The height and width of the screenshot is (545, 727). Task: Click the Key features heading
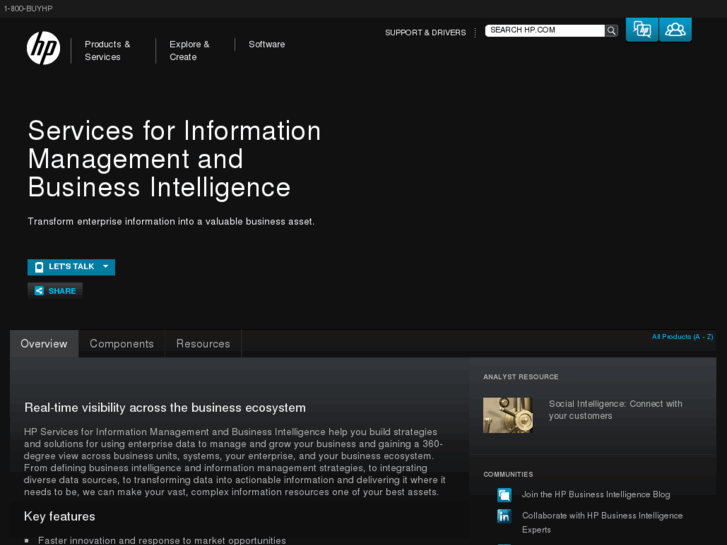pyautogui.click(x=59, y=517)
